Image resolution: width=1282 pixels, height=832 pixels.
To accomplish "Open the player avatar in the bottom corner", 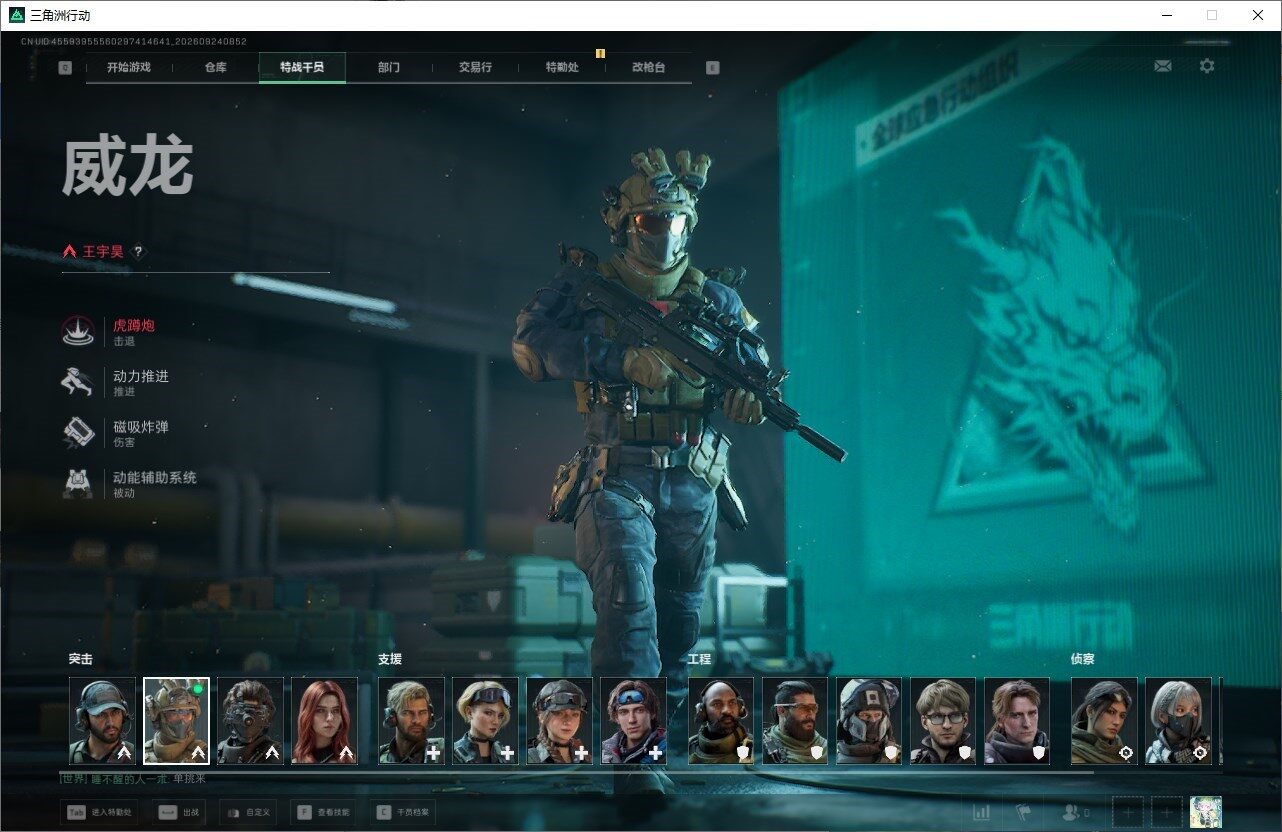I will coord(1205,812).
